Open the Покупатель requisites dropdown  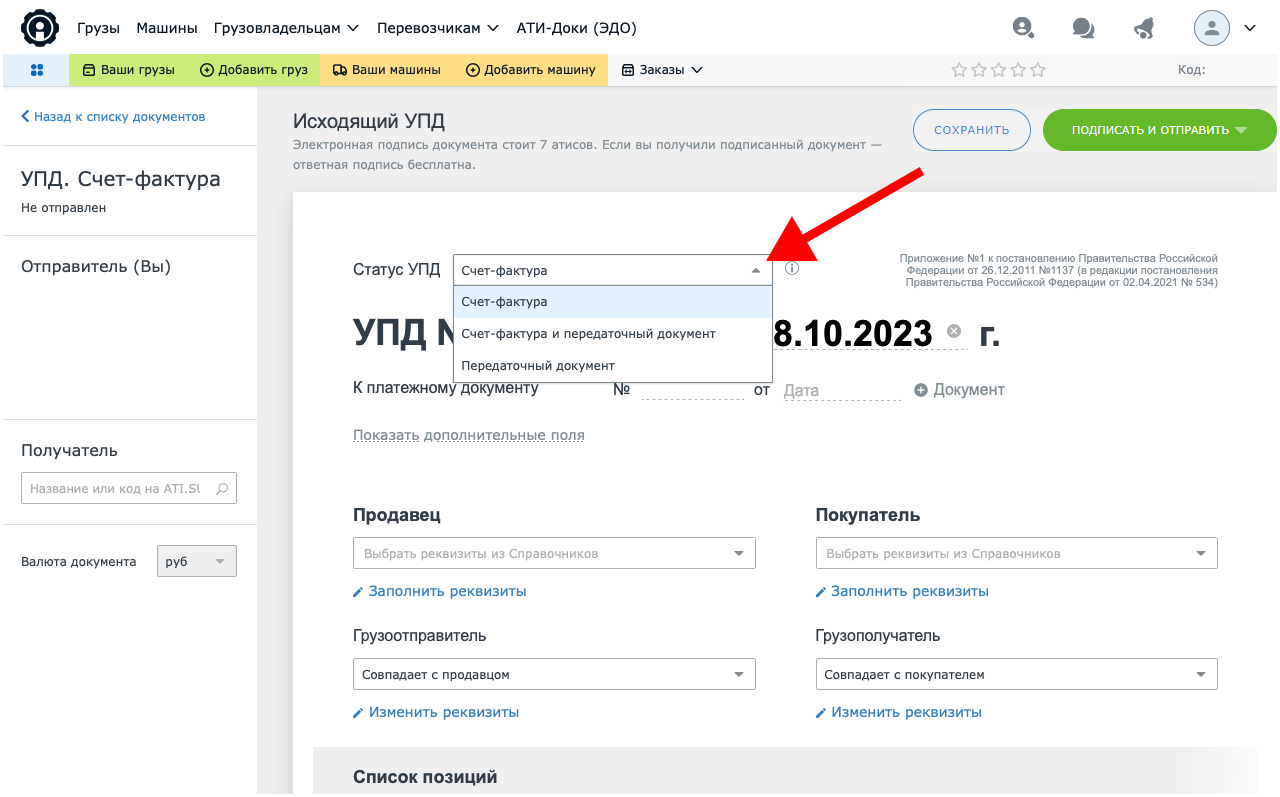[x=1017, y=553]
